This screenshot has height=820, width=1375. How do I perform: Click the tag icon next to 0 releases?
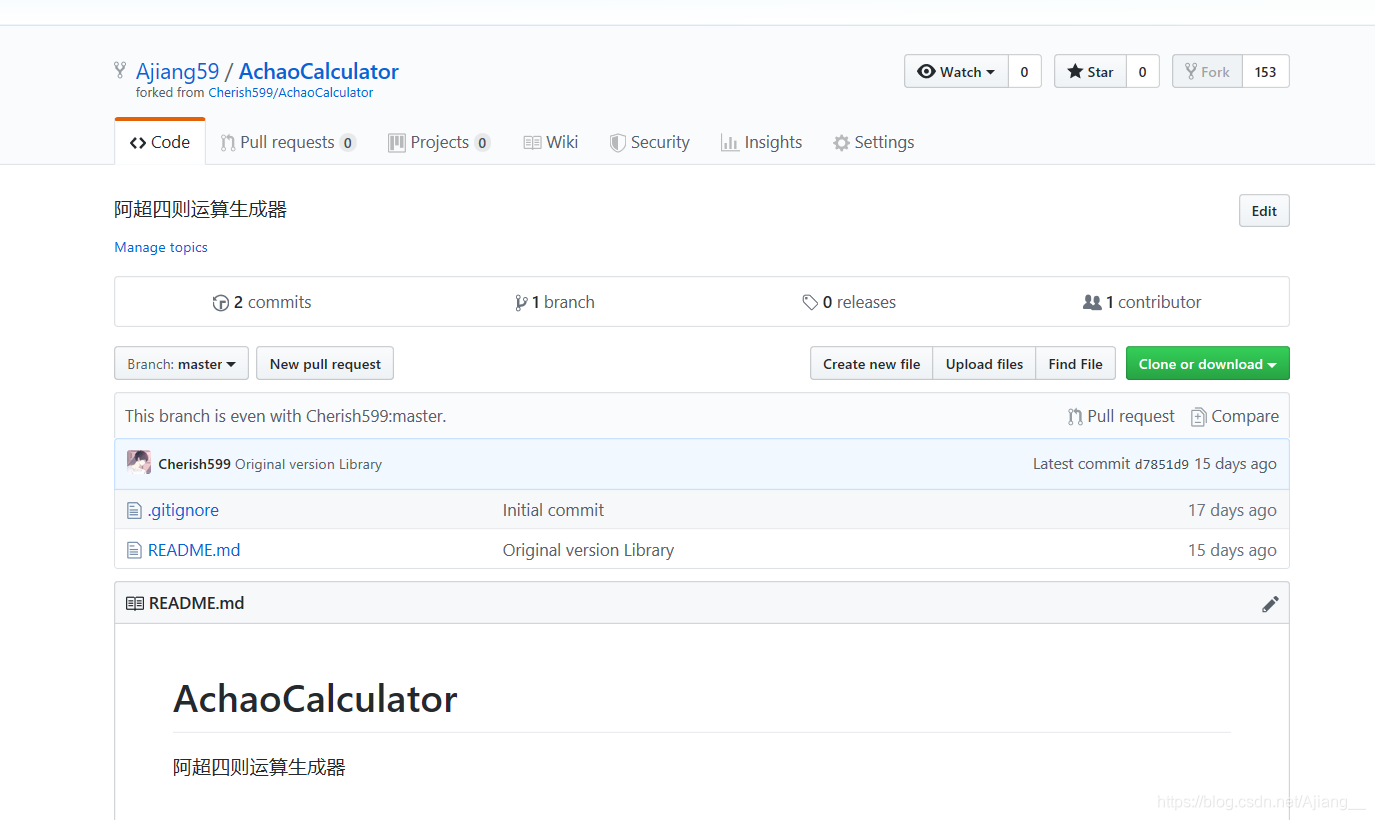point(810,302)
